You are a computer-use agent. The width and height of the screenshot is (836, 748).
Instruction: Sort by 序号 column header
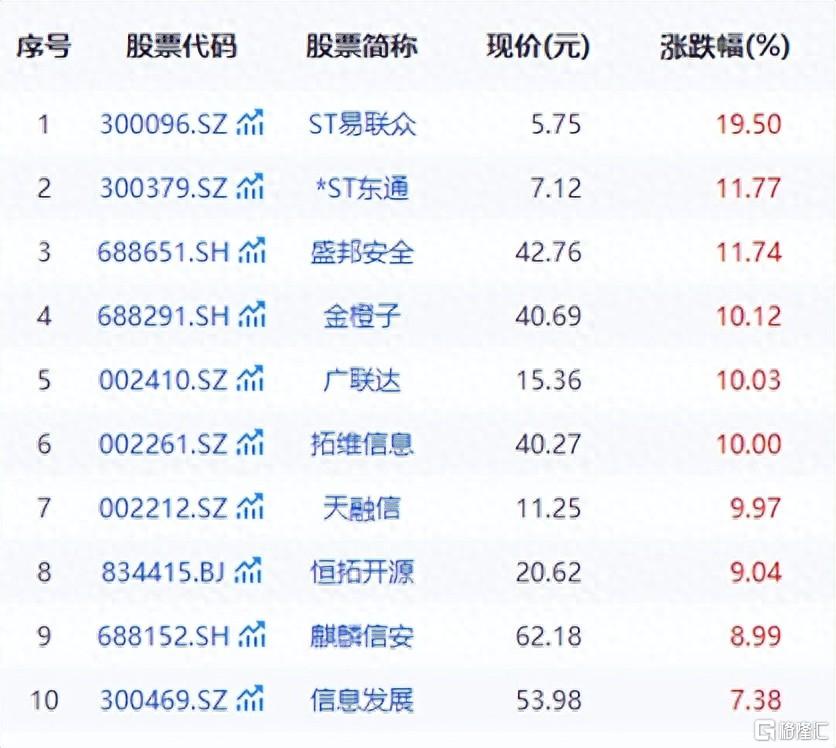pos(43,46)
